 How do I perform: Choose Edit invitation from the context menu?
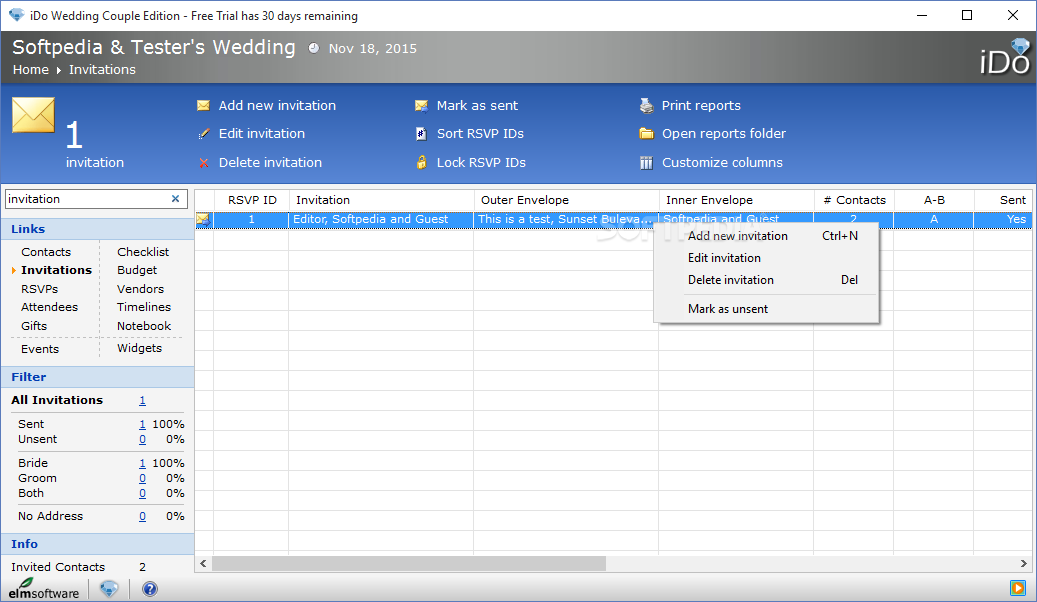pos(766,257)
